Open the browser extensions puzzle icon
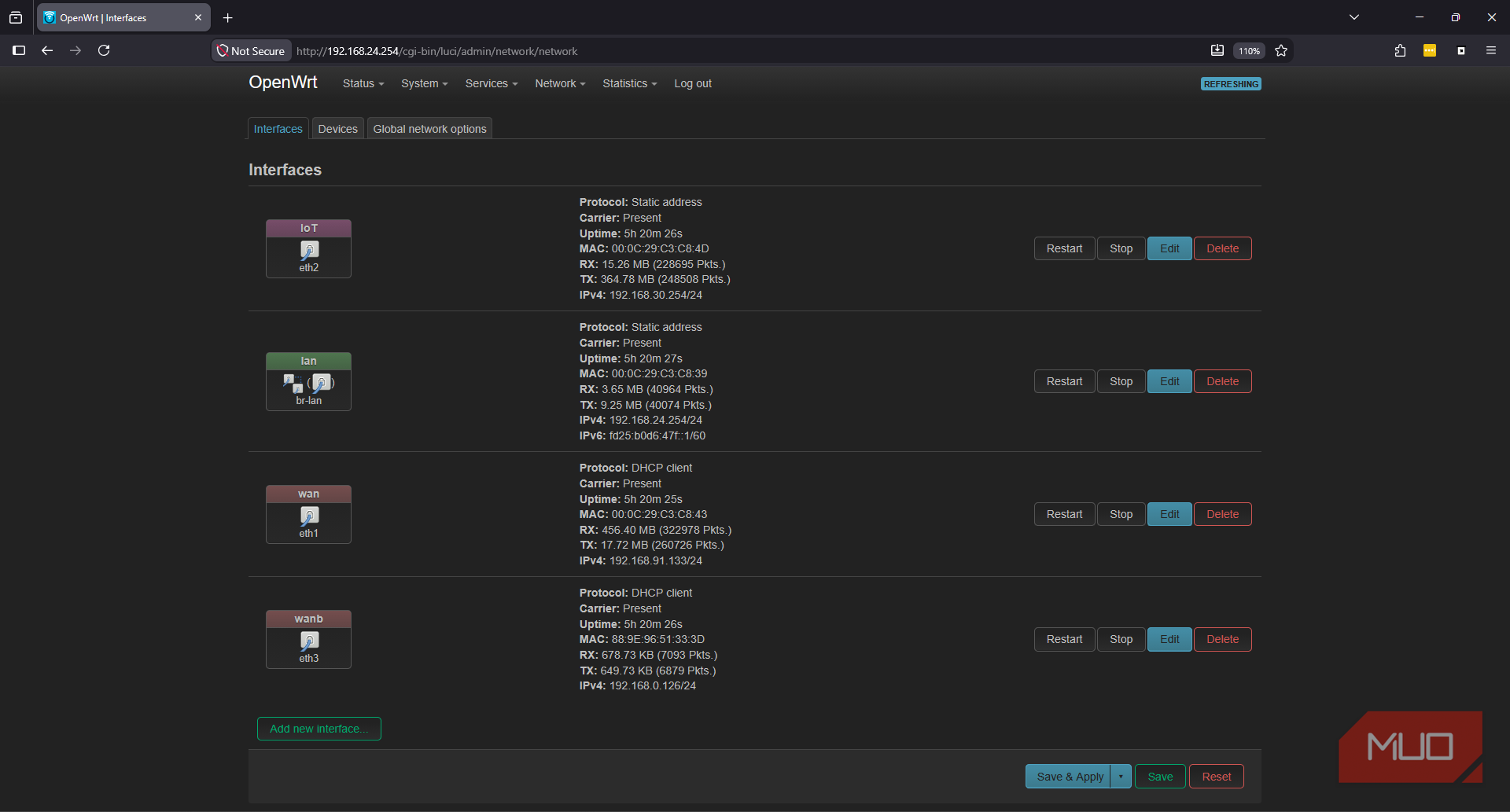The height and width of the screenshot is (812, 1510). [x=1400, y=50]
